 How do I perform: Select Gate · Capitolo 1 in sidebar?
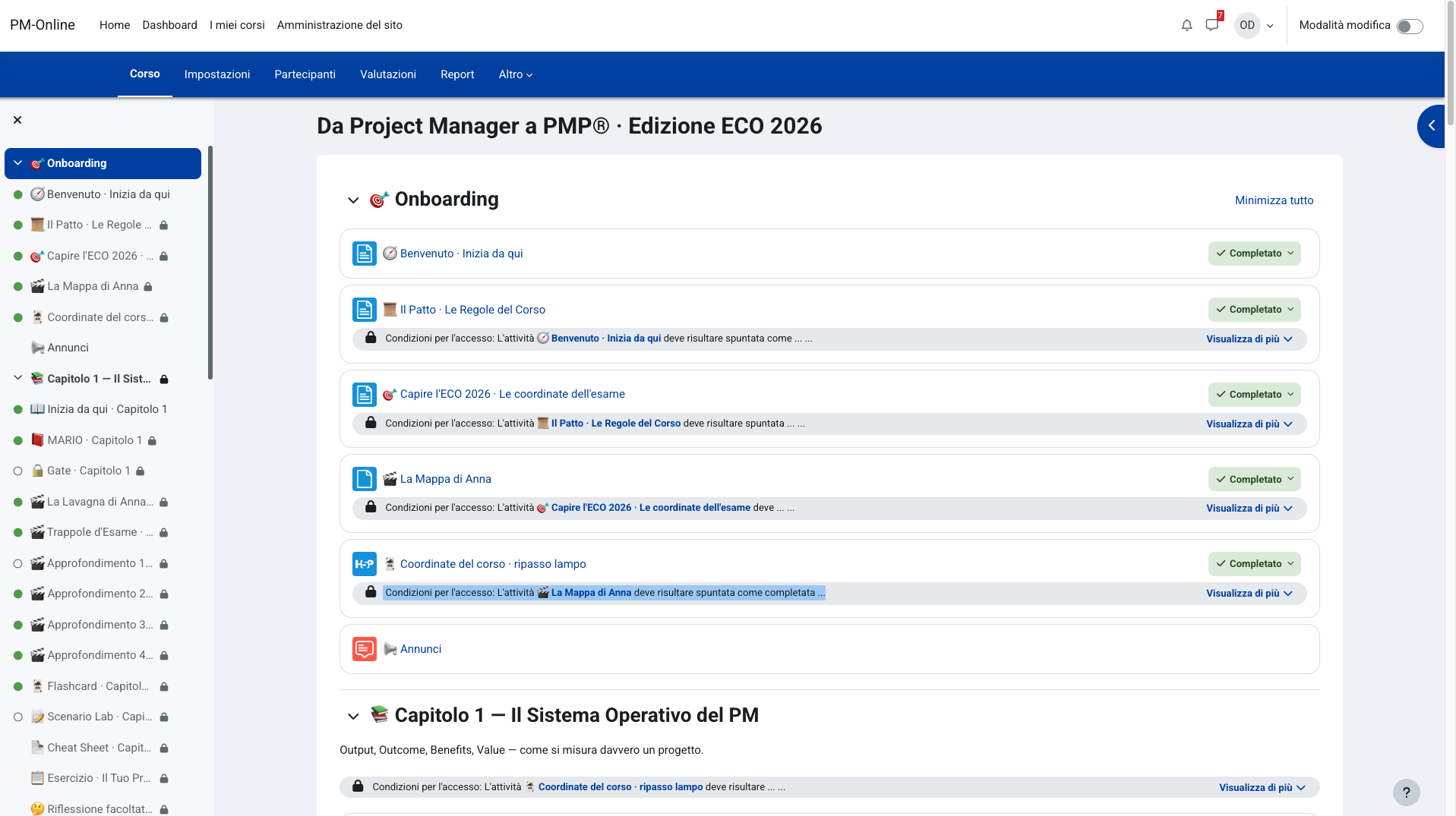[89, 471]
